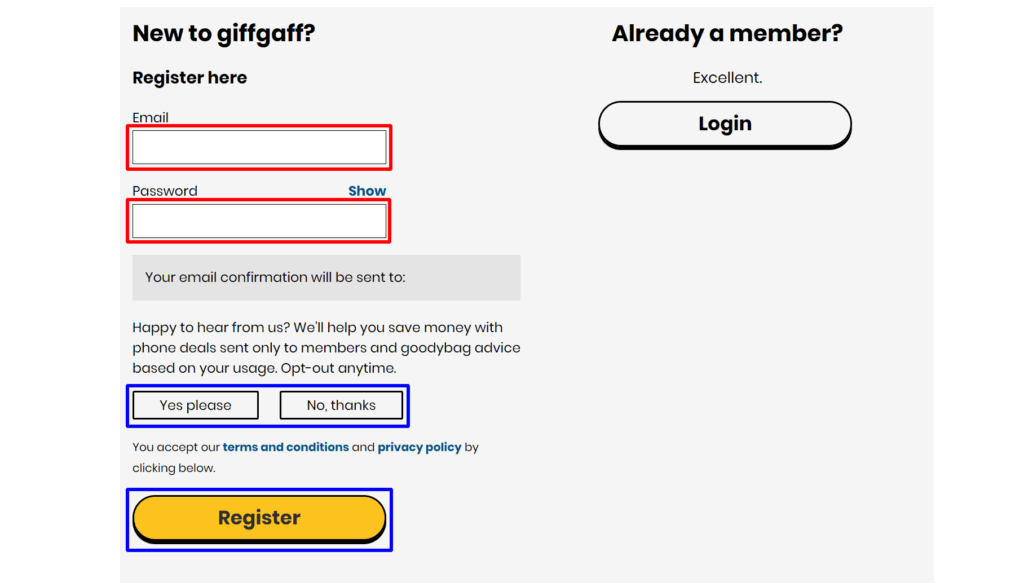The image size is (1024, 587).
Task: Click the Email label above the field
Action: tap(150, 118)
